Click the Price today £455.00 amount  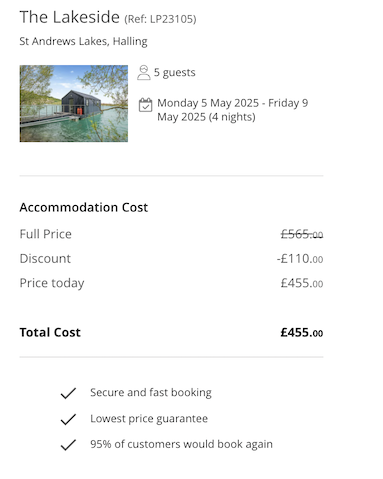[302, 283]
